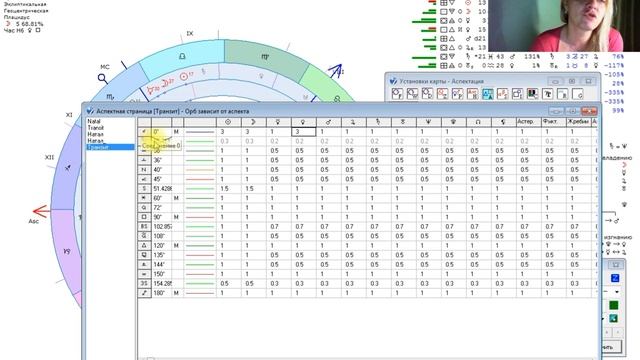Toggle the M flag in the 120° row
Screen dimensions: 640x360
point(176,246)
